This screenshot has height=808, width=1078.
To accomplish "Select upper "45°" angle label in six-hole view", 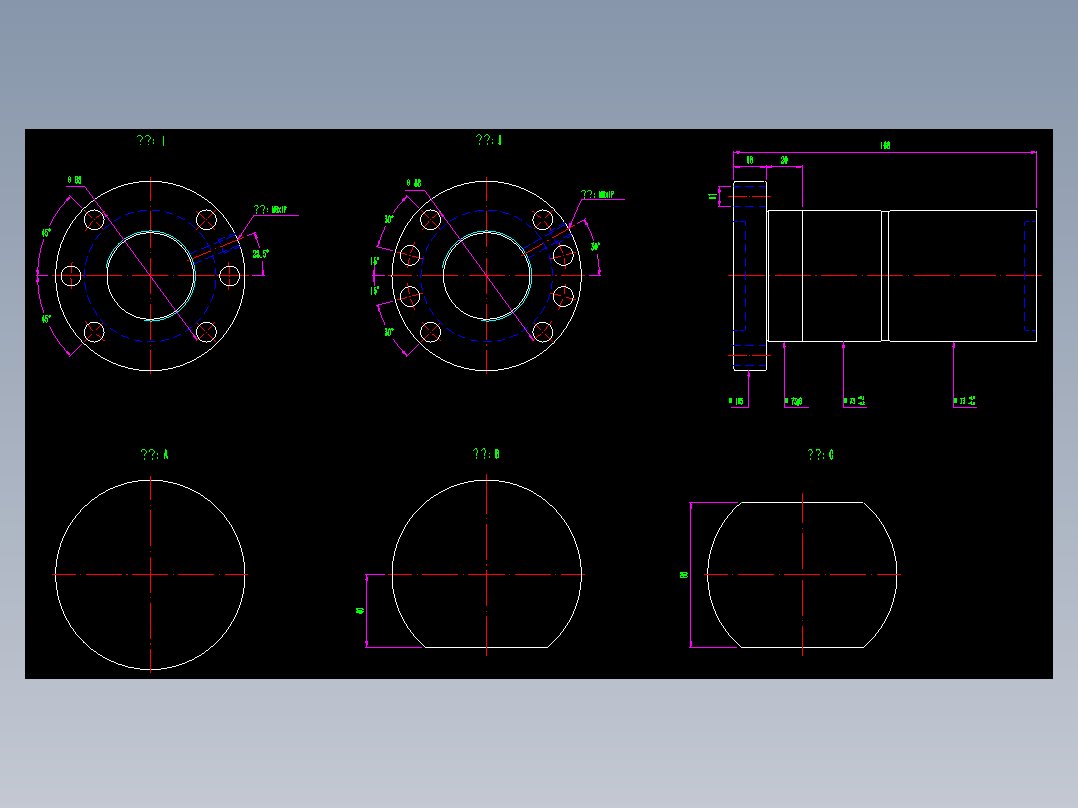I will pos(46,233).
